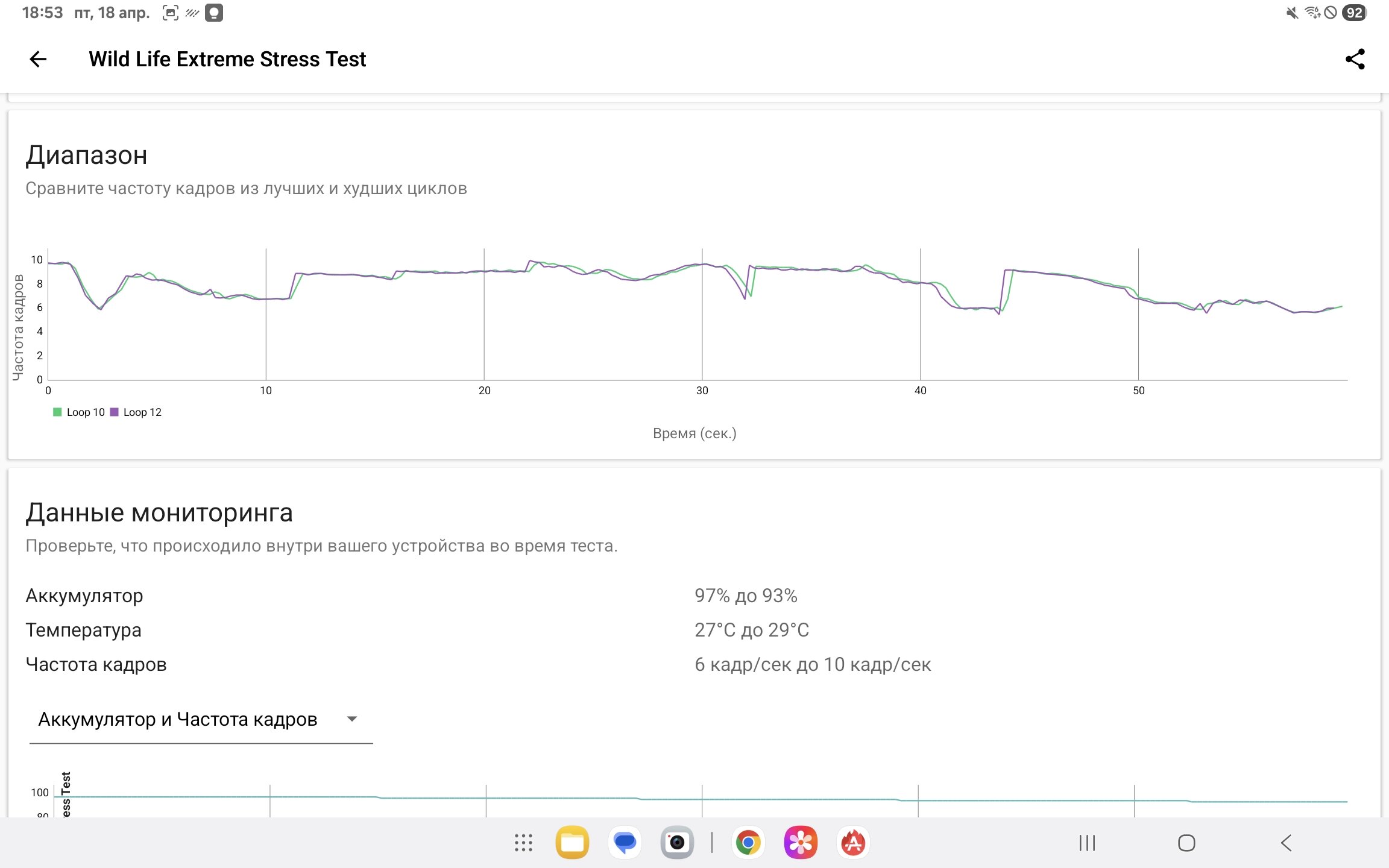Image resolution: width=1389 pixels, height=868 pixels.
Task: Expand the Аккумулятор и Частота кадров dropdown
Action: click(x=178, y=719)
